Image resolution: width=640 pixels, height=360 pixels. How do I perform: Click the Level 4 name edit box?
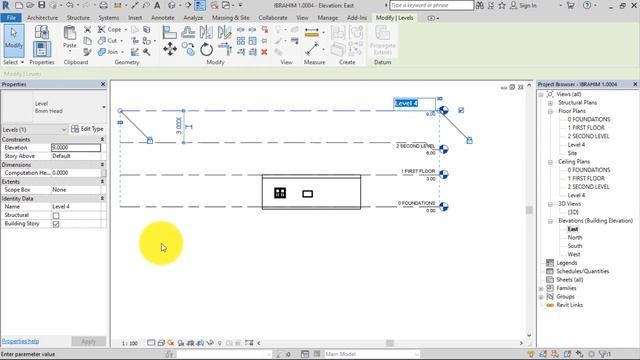point(414,103)
